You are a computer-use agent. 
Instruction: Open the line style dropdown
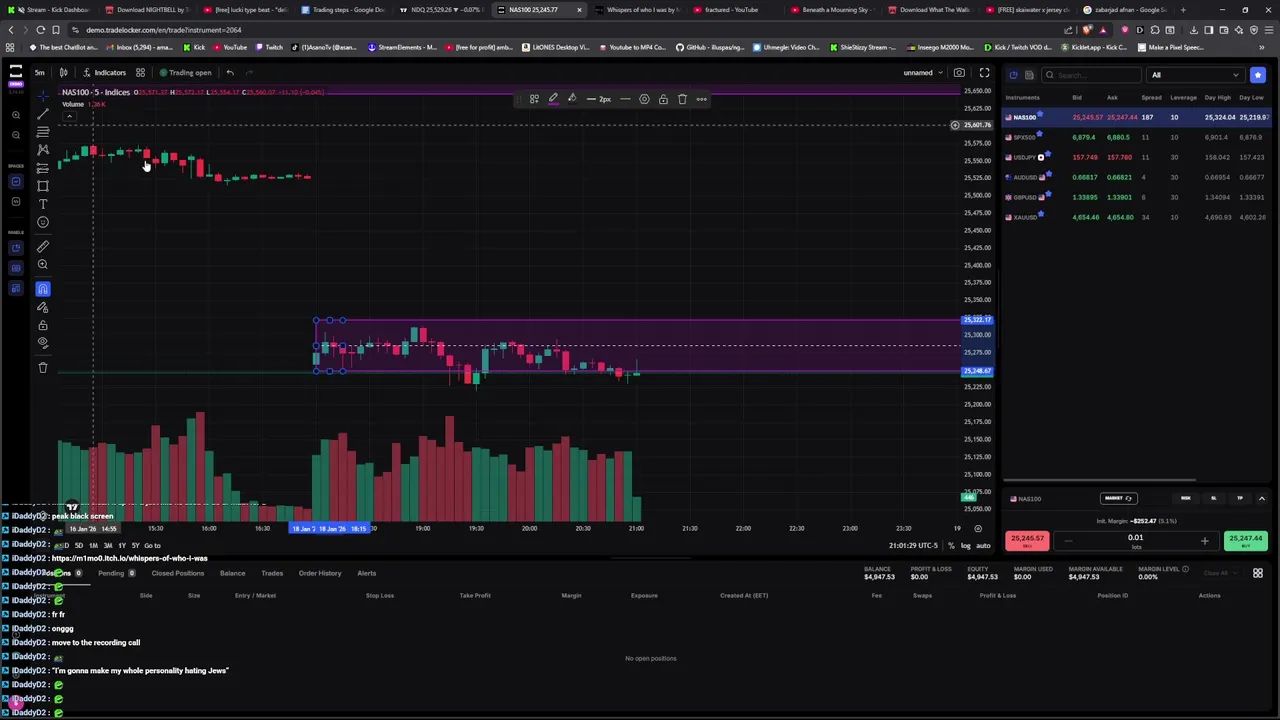625,99
